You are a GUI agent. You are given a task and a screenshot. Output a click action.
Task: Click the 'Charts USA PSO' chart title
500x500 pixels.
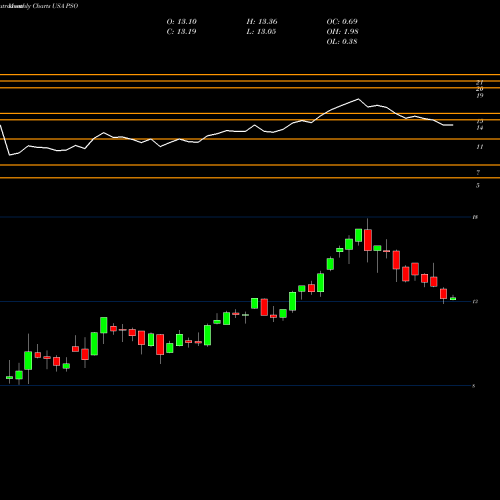(55, 6)
